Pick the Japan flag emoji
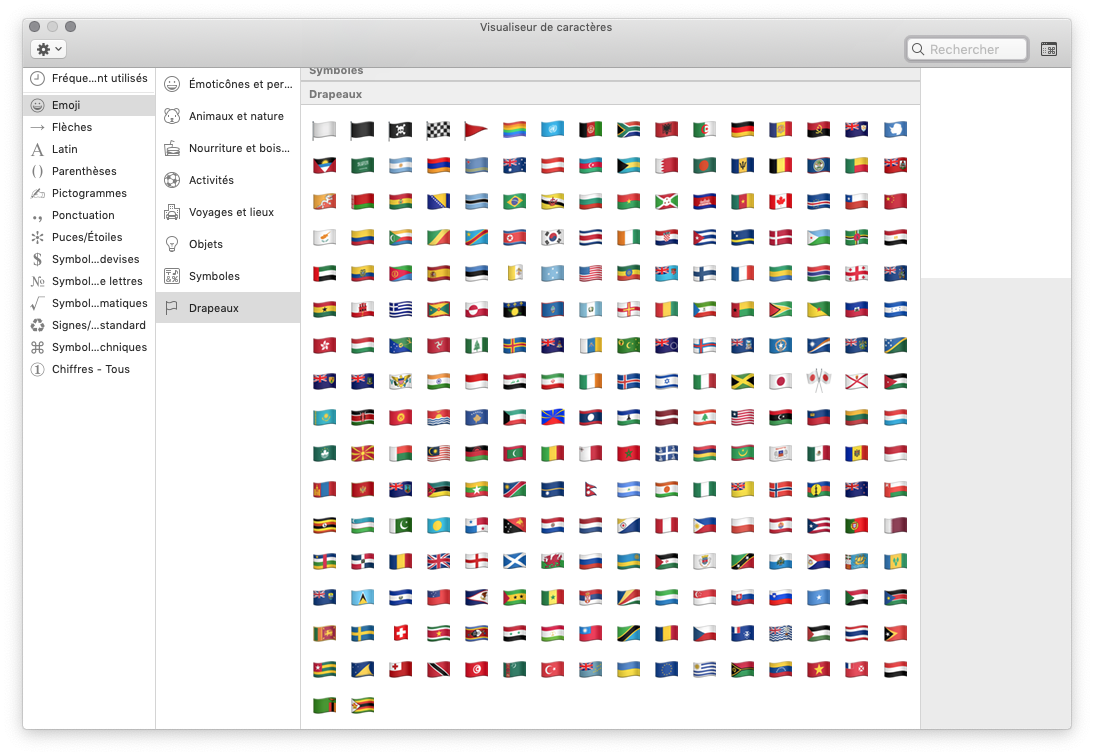Viewport: 1094px width, 756px height. (781, 381)
